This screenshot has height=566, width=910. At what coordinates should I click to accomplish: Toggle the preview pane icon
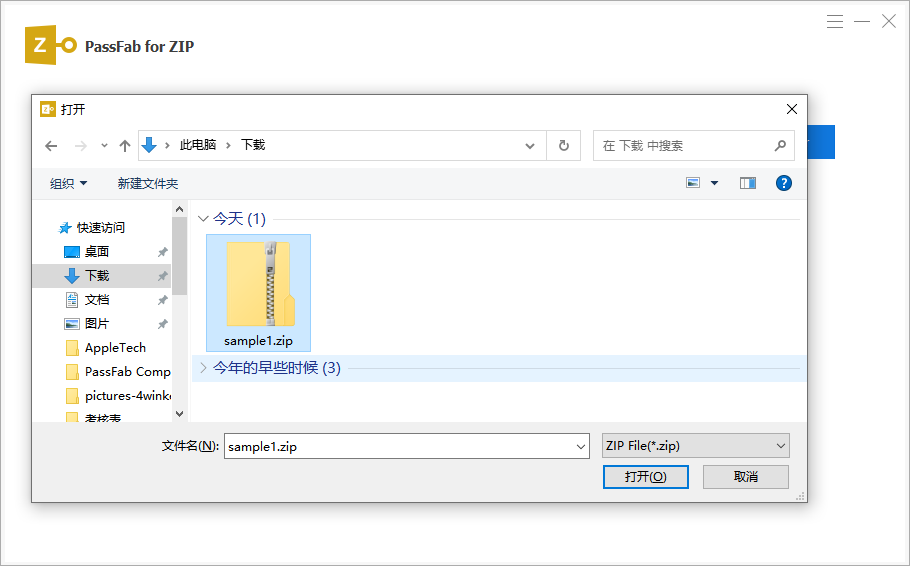pyautogui.click(x=748, y=183)
